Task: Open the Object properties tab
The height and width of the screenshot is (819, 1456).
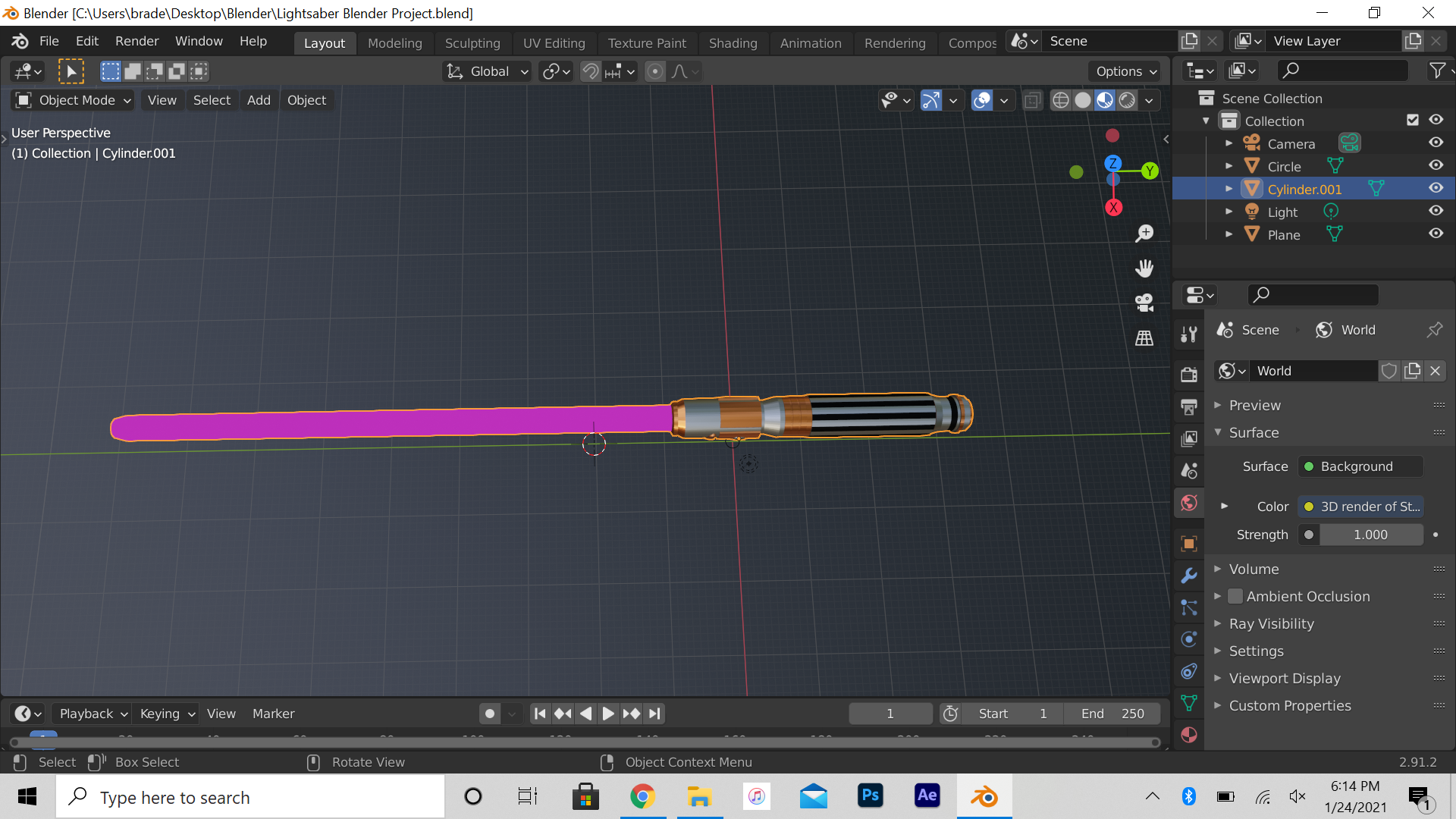Action: tap(1189, 544)
